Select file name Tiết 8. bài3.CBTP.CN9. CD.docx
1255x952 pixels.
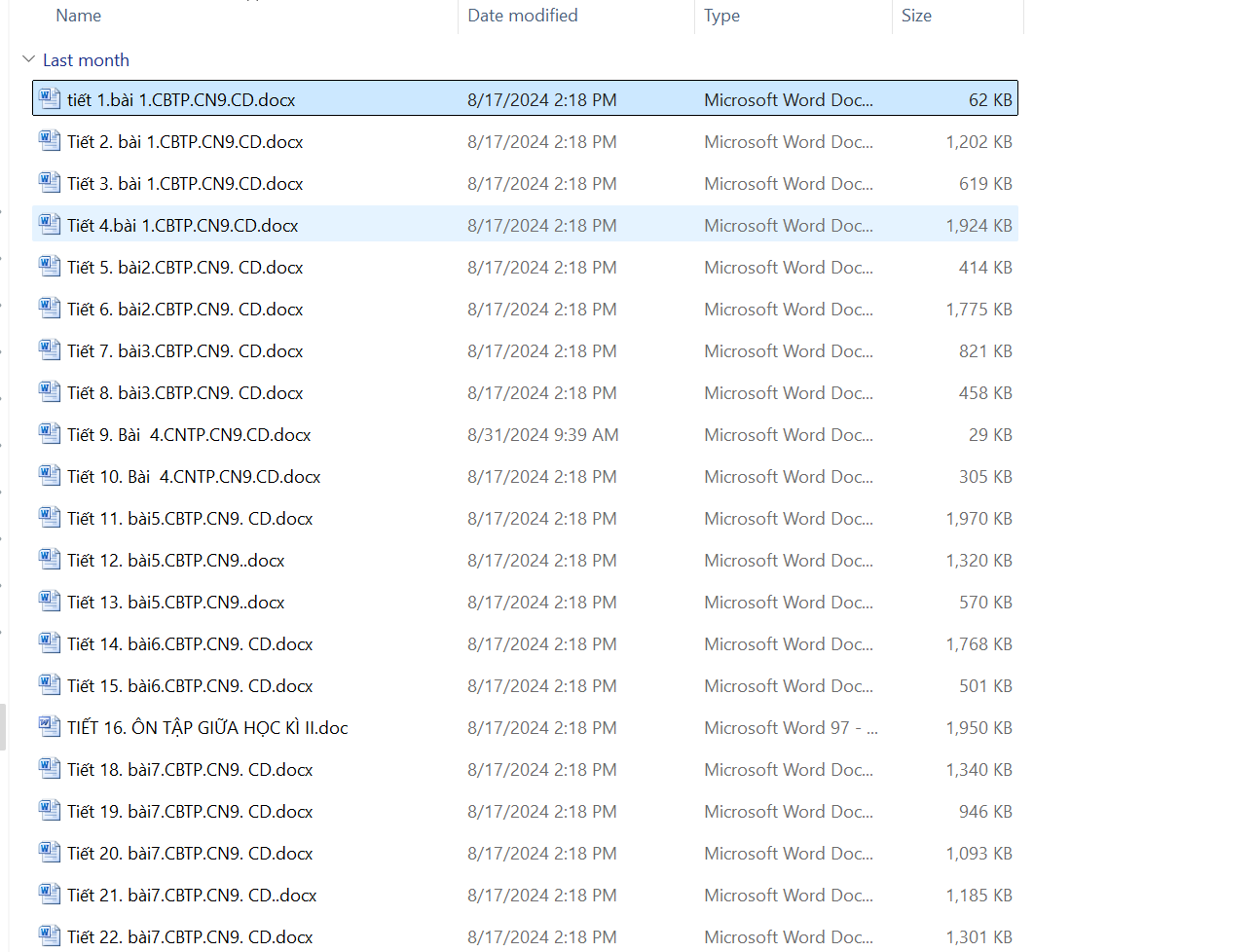tap(185, 393)
